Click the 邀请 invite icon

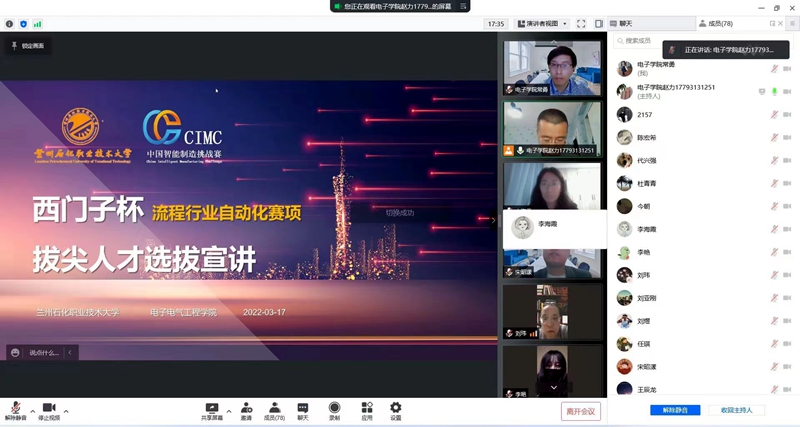pos(246,411)
